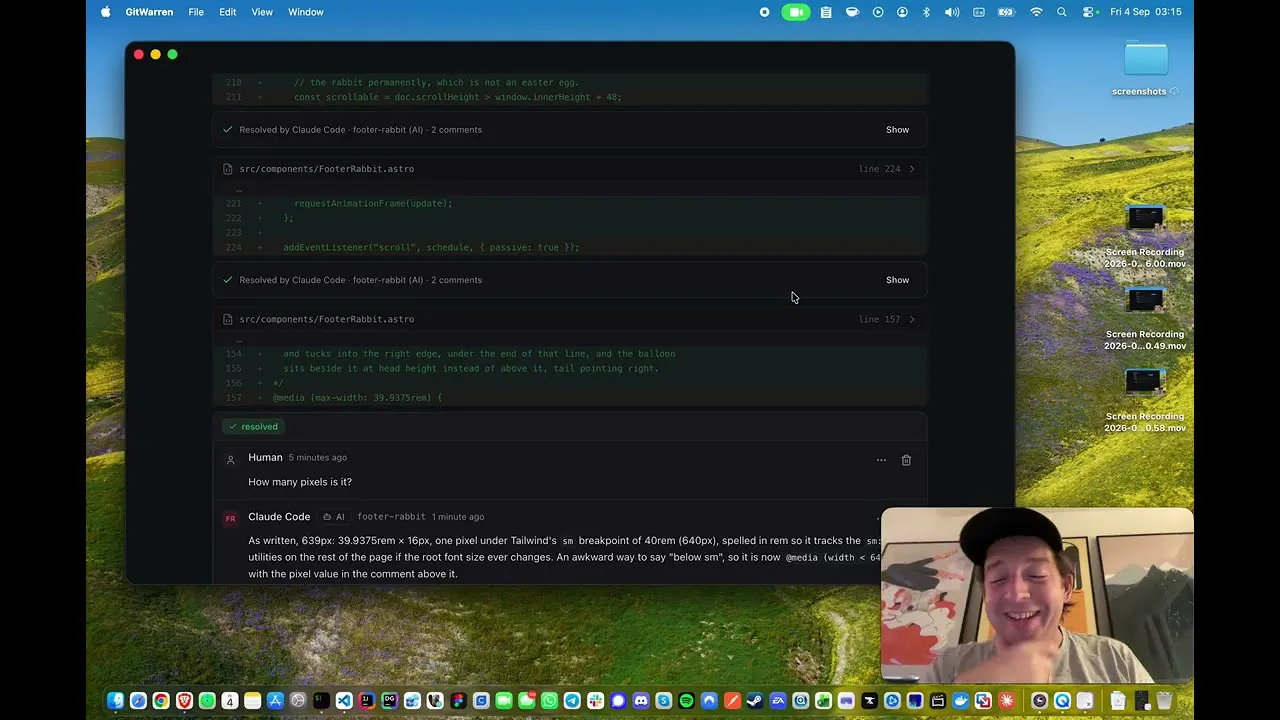The height and width of the screenshot is (720, 1280).
Task: Open WhatsApp from the dock
Action: pos(549,701)
